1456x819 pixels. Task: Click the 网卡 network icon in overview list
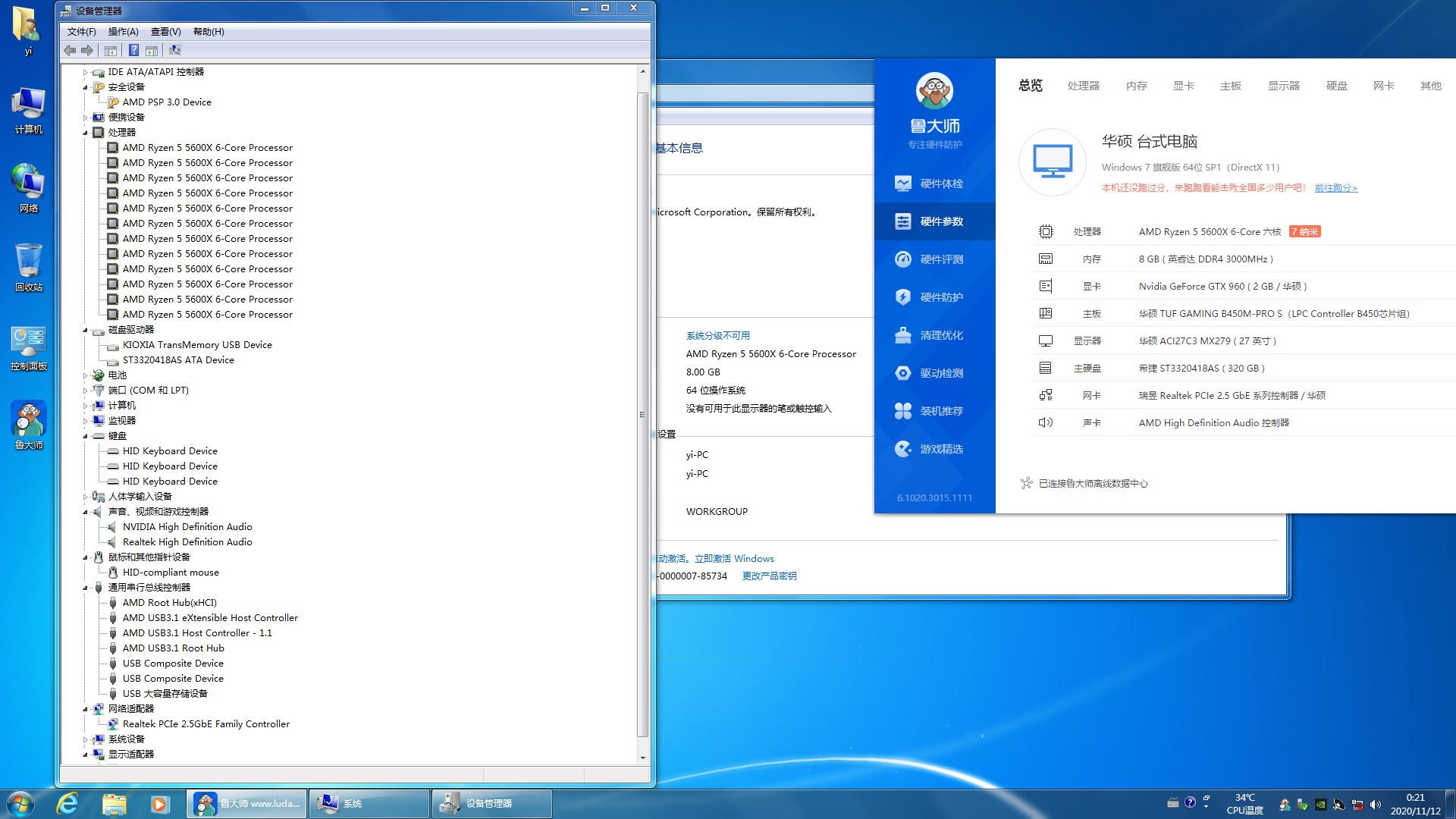click(1046, 395)
